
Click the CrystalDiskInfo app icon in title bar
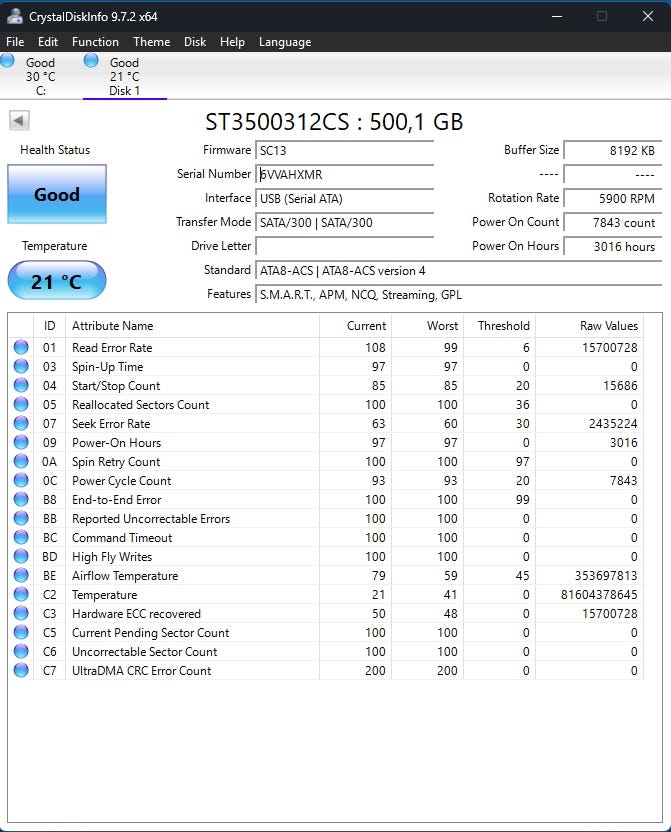(15, 16)
